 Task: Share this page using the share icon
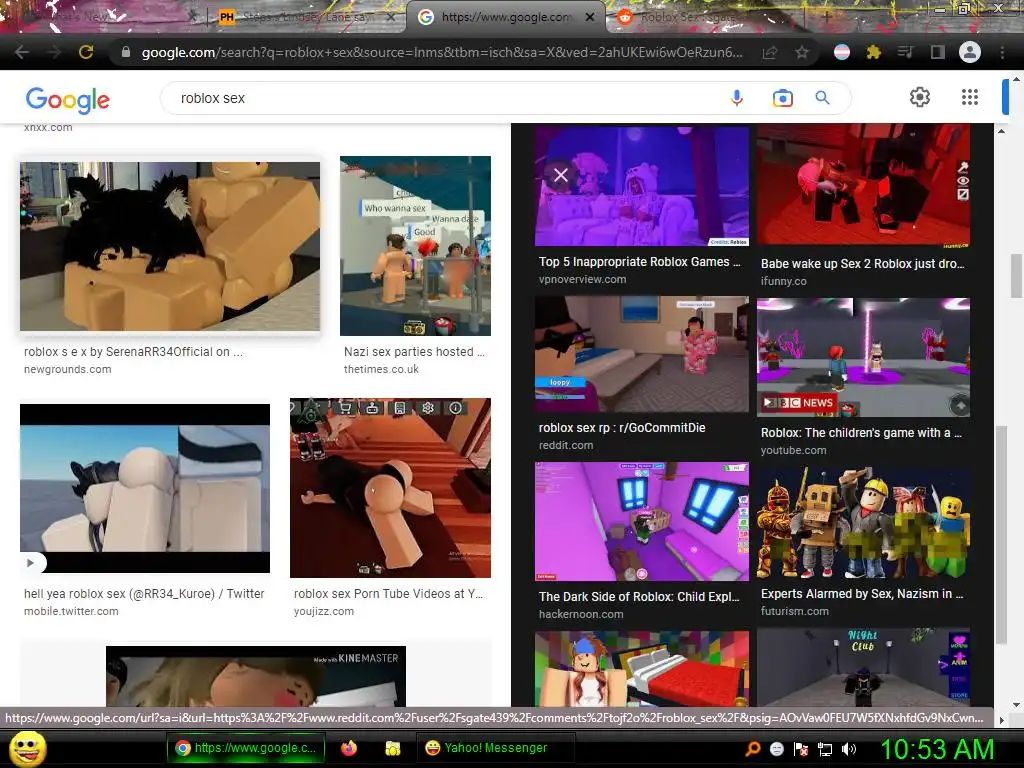click(x=770, y=52)
